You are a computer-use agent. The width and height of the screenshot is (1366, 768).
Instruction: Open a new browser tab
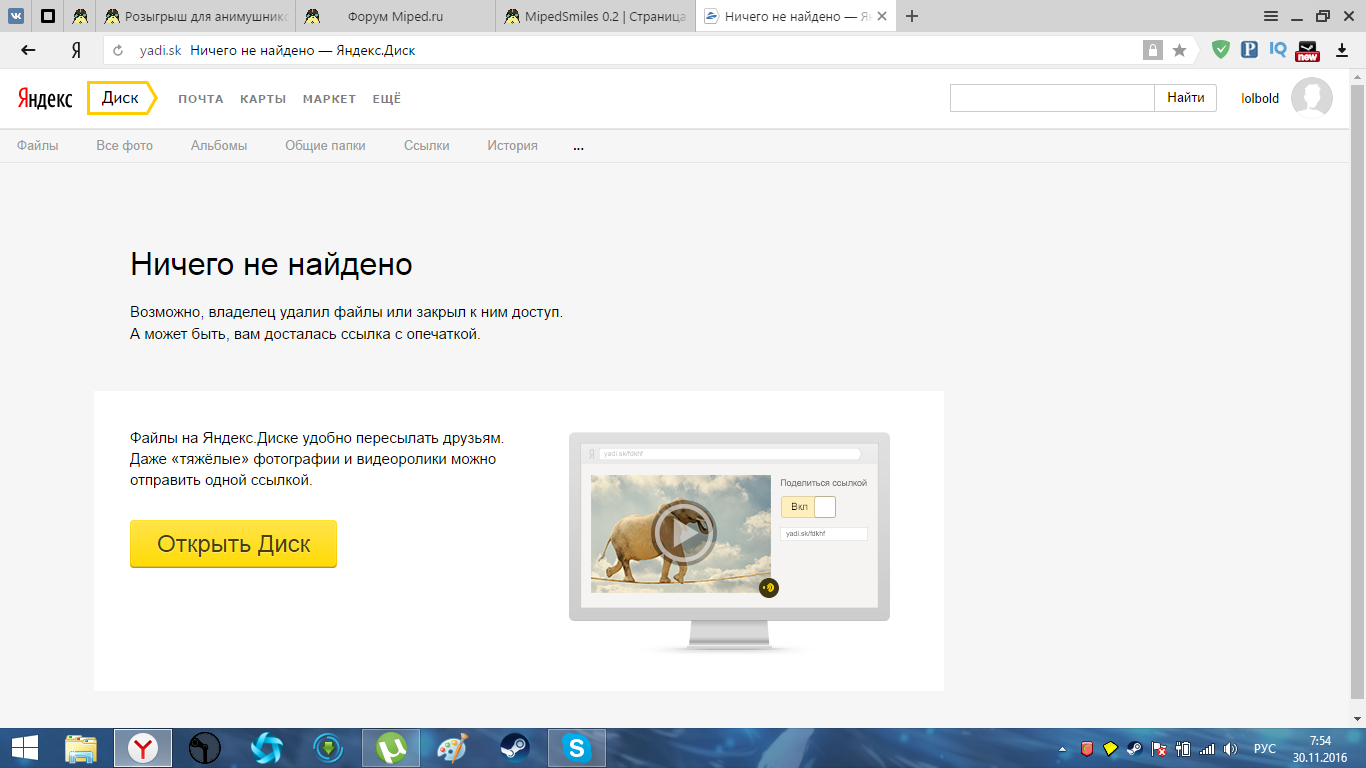click(x=911, y=16)
